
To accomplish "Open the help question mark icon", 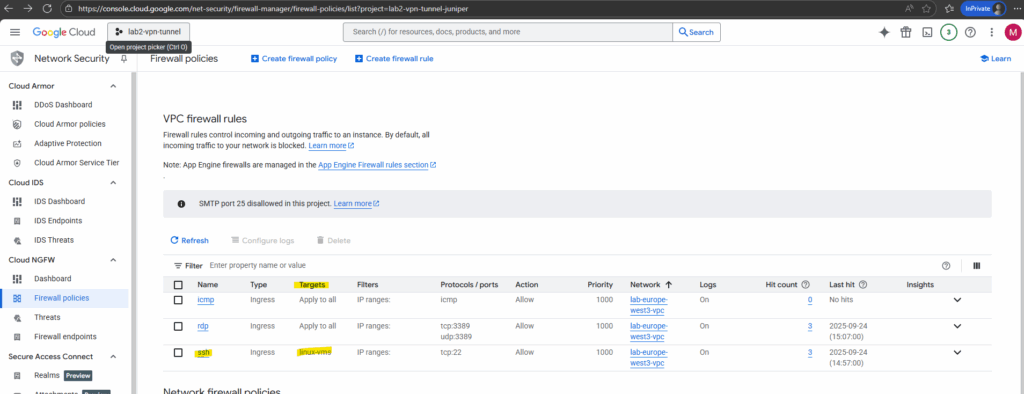I will point(970,32).
